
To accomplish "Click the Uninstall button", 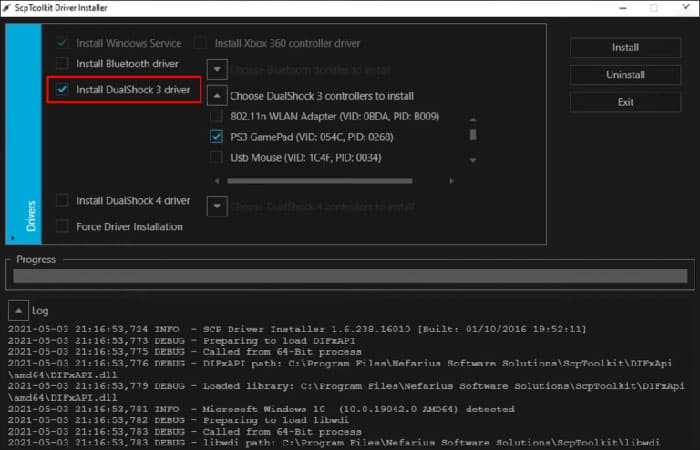I will click(x=625, y=75).
